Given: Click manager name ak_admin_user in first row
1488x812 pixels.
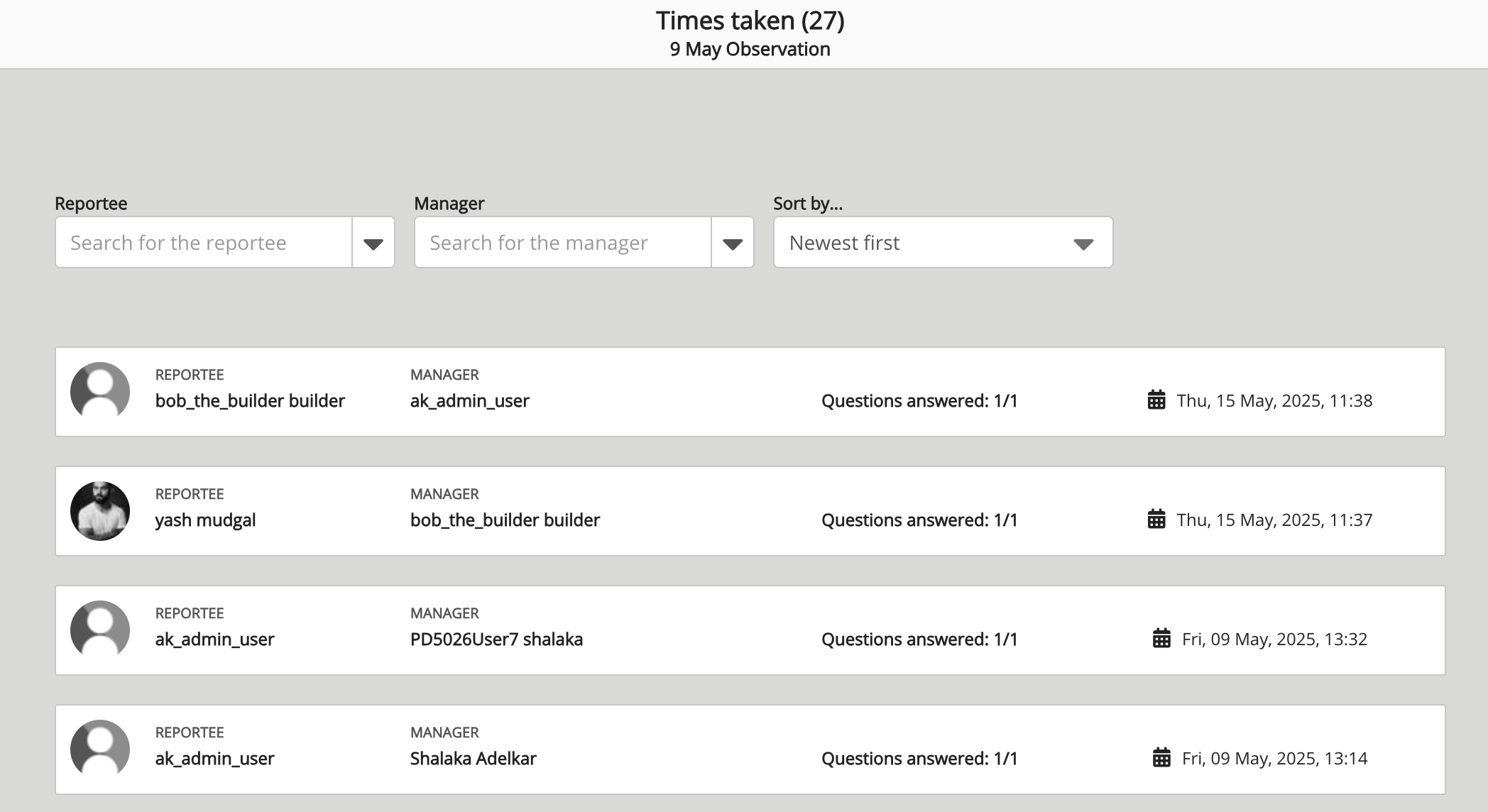Looking at the screenshot, I should tap(469, 401).
